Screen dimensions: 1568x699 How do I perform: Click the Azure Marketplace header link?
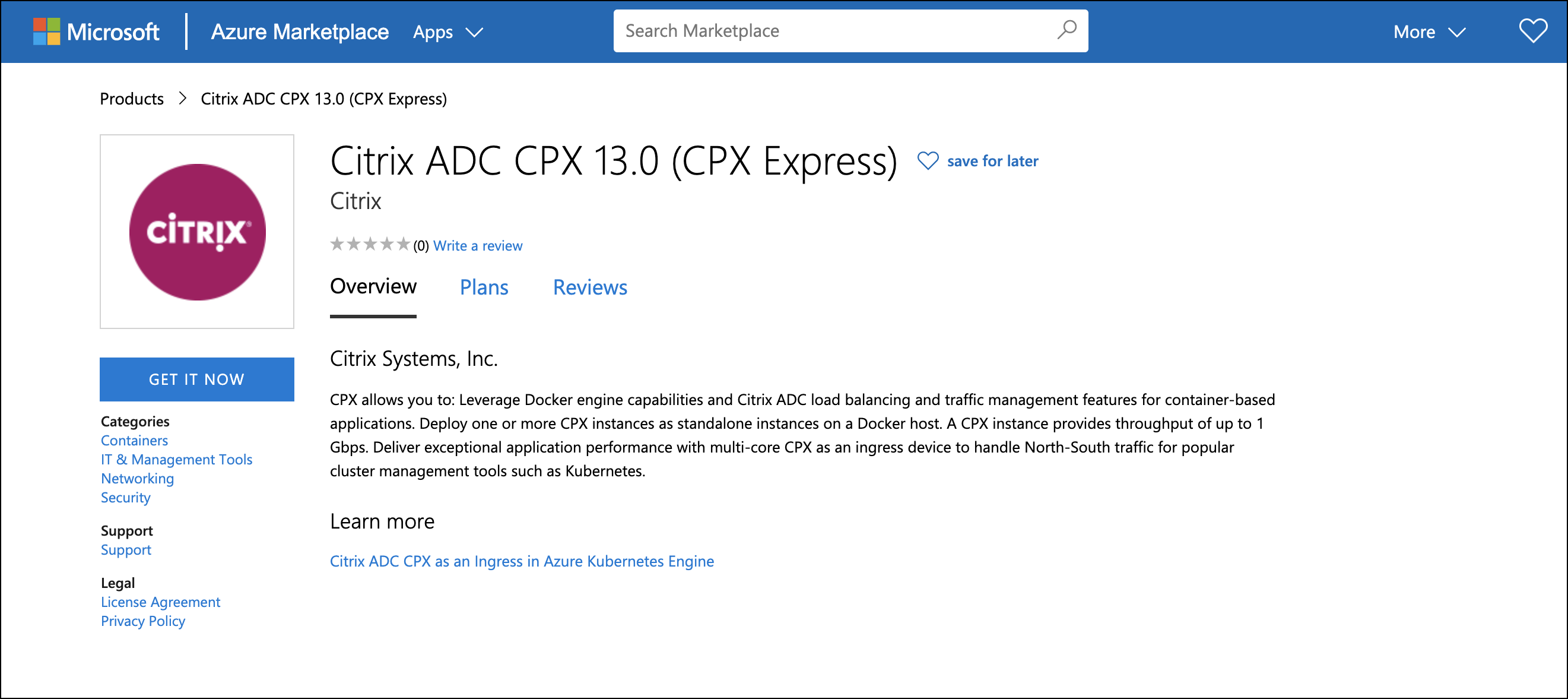pyautogui.click(x=300, y=31)
